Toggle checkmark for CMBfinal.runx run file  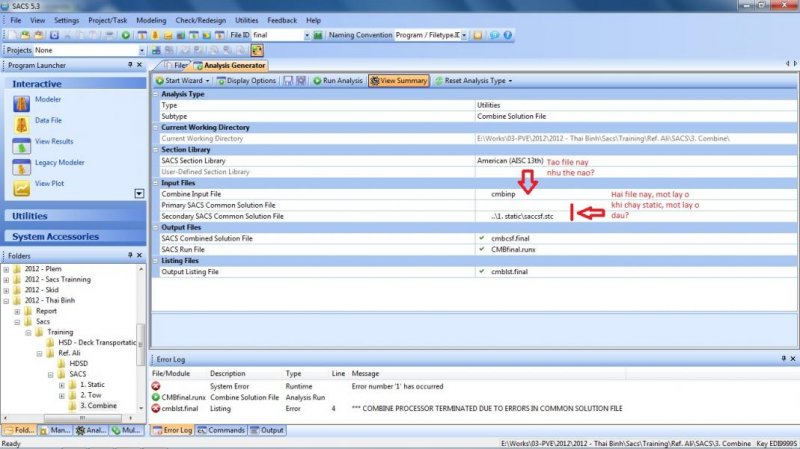(x=482, y=249)
